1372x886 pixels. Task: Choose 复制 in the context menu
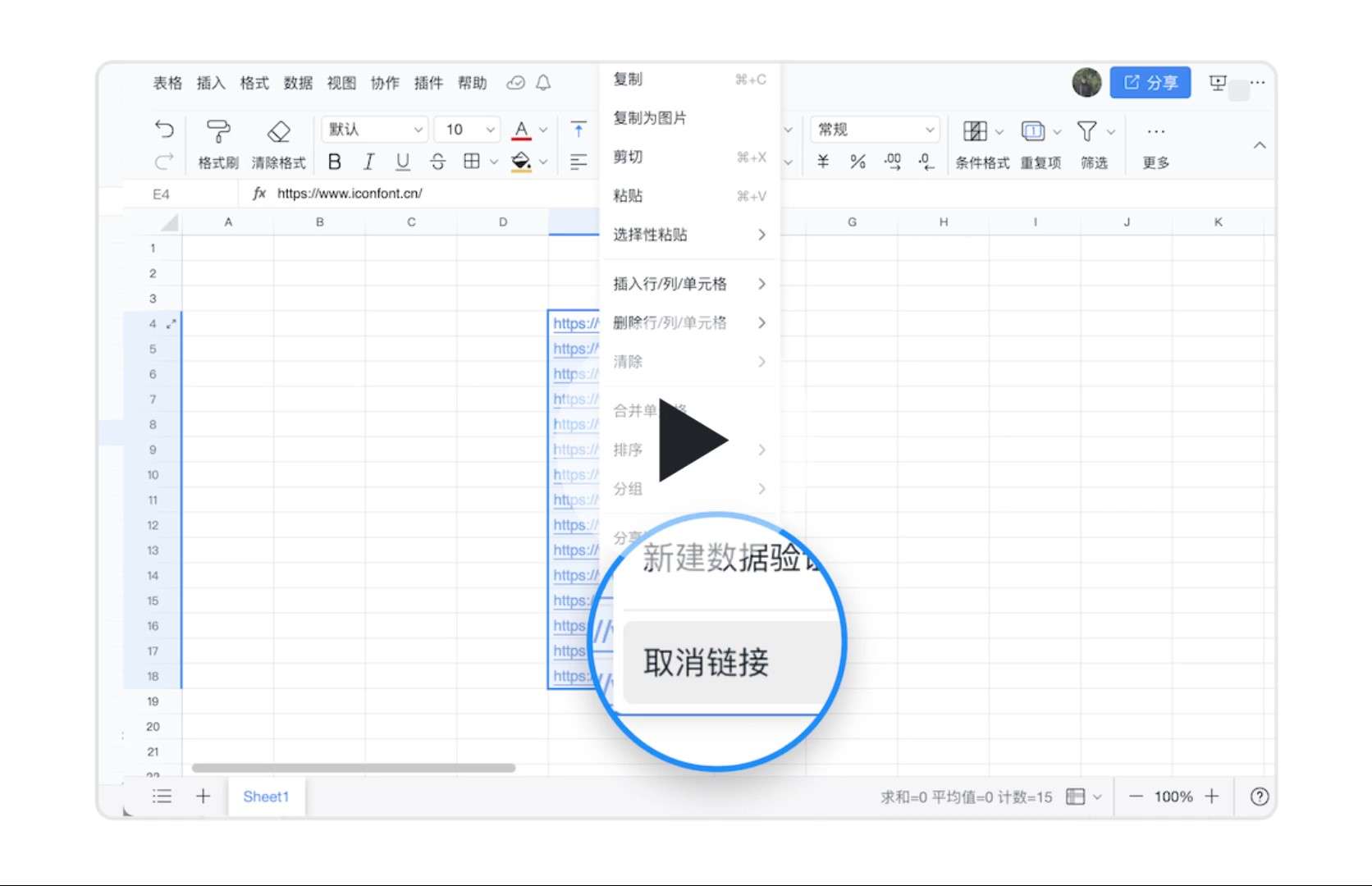[689, 79]
